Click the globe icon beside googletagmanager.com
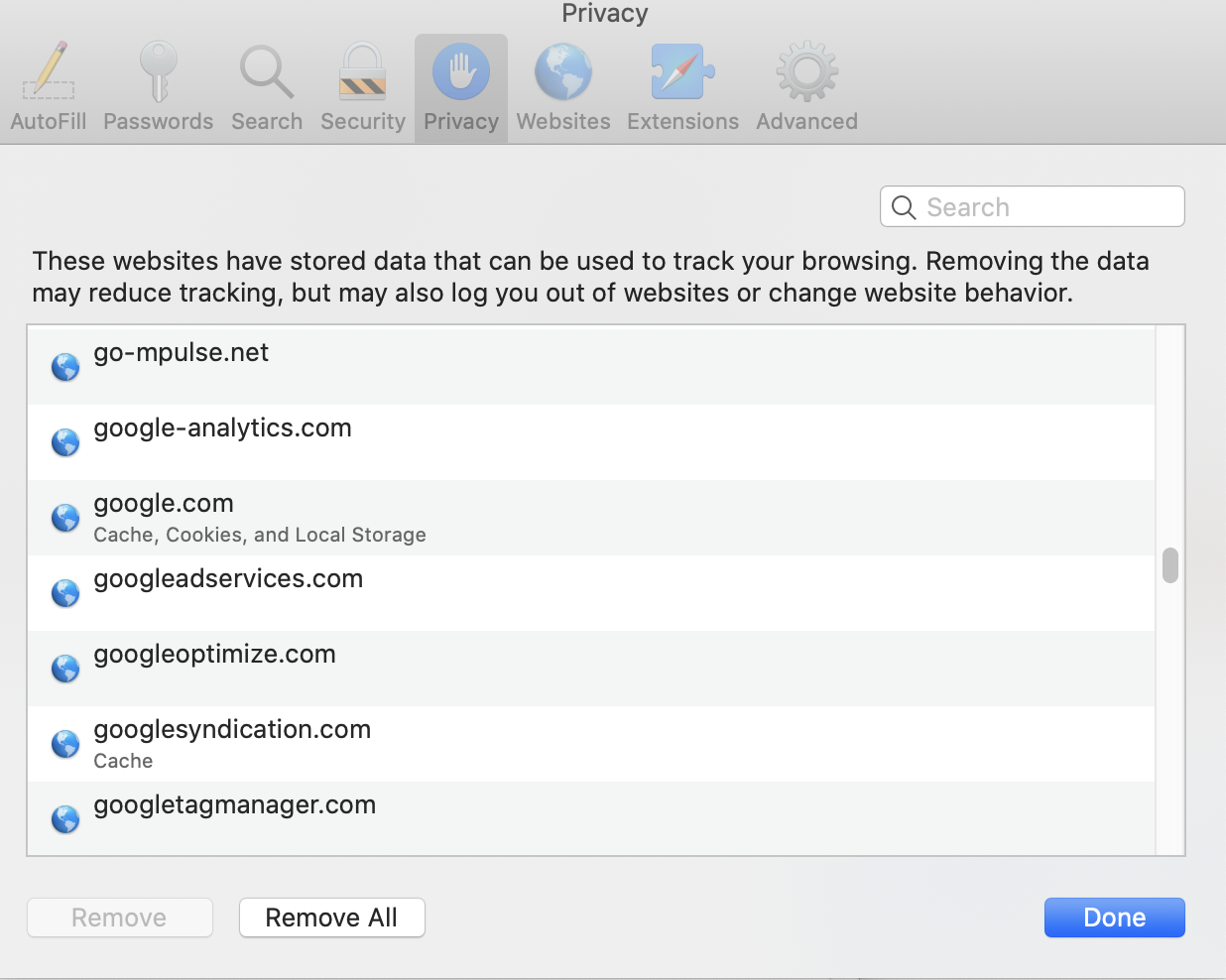The image size is (1226, 980). point(65,819)
